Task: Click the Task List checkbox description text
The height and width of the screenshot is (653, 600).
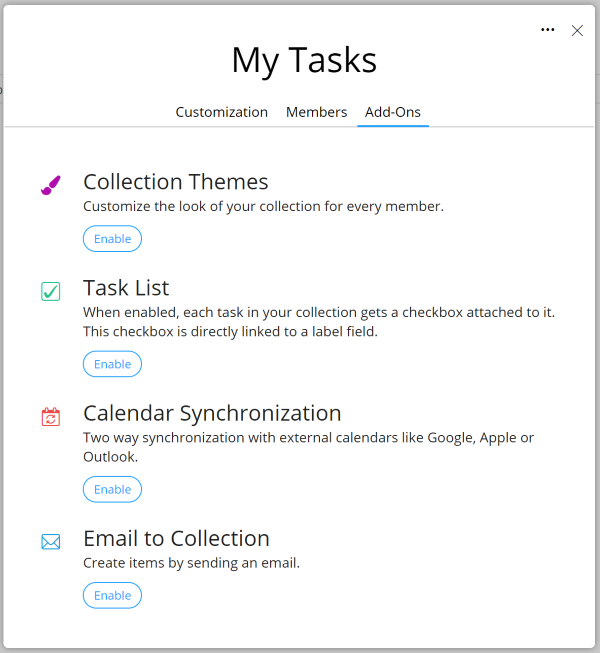Action: point(319,322)
